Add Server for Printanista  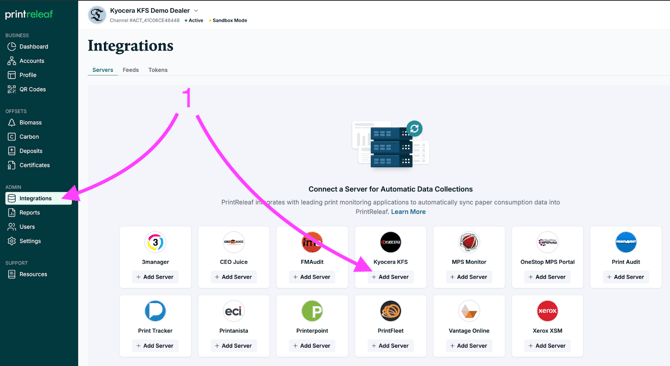[x=234, y=346]
